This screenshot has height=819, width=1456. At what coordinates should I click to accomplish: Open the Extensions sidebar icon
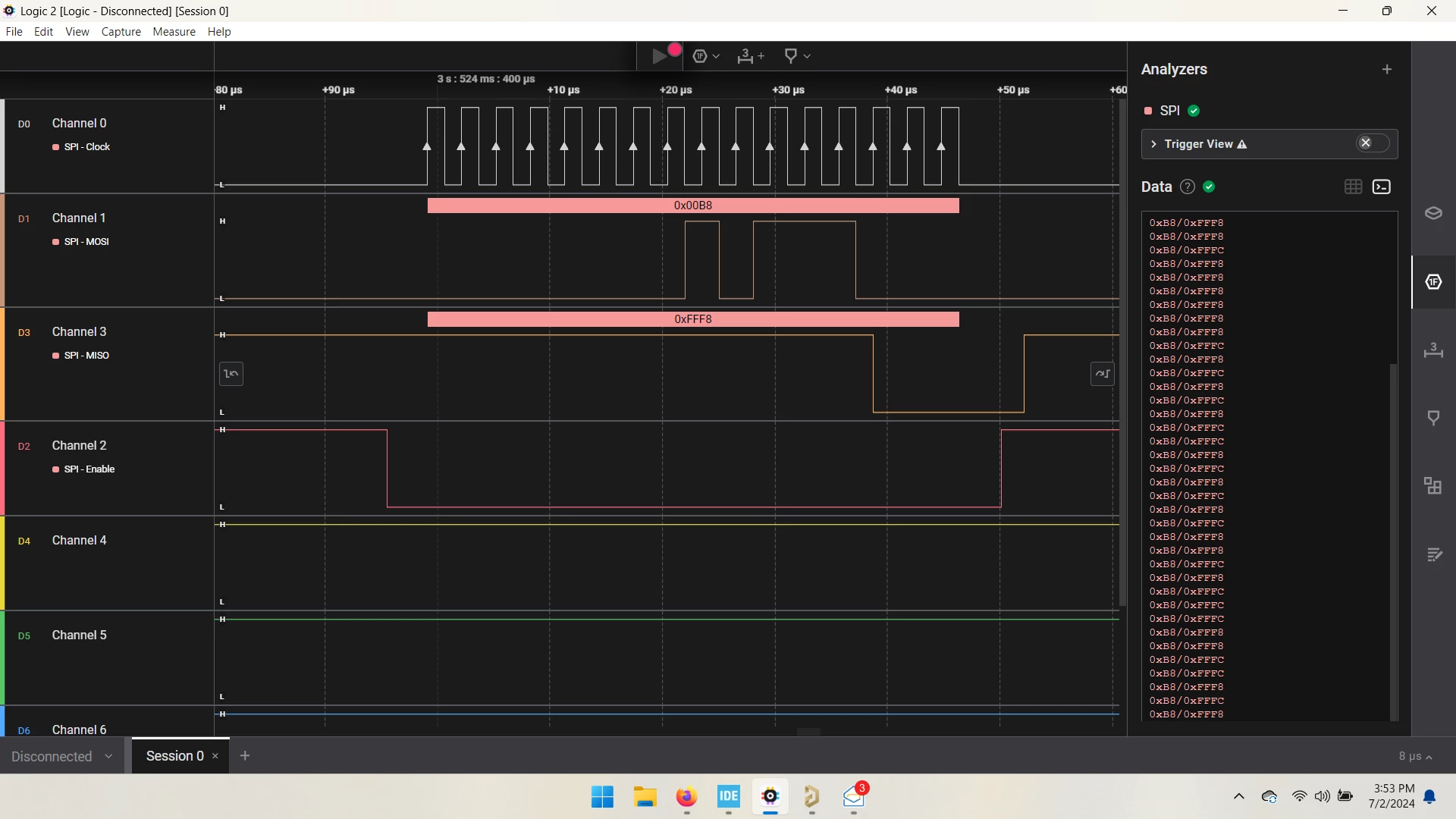click(1433, 486)
